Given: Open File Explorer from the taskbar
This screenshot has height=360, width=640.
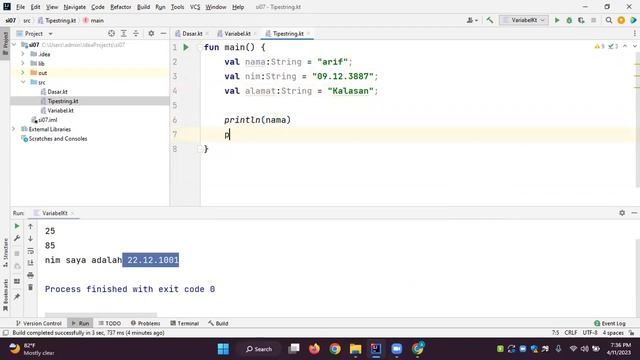Looking at the screenshot, I should pyautogui.click(x=356, y=349).
